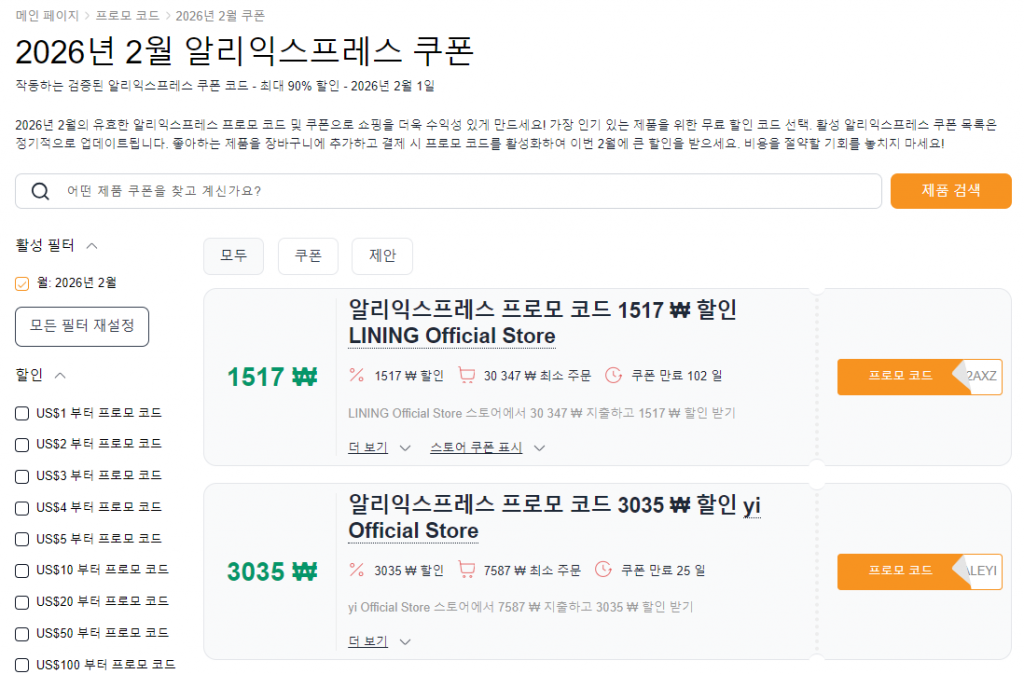The image size is (1024, 674).
Task: Click inside the coupon search input field
Action: [300, 191]
